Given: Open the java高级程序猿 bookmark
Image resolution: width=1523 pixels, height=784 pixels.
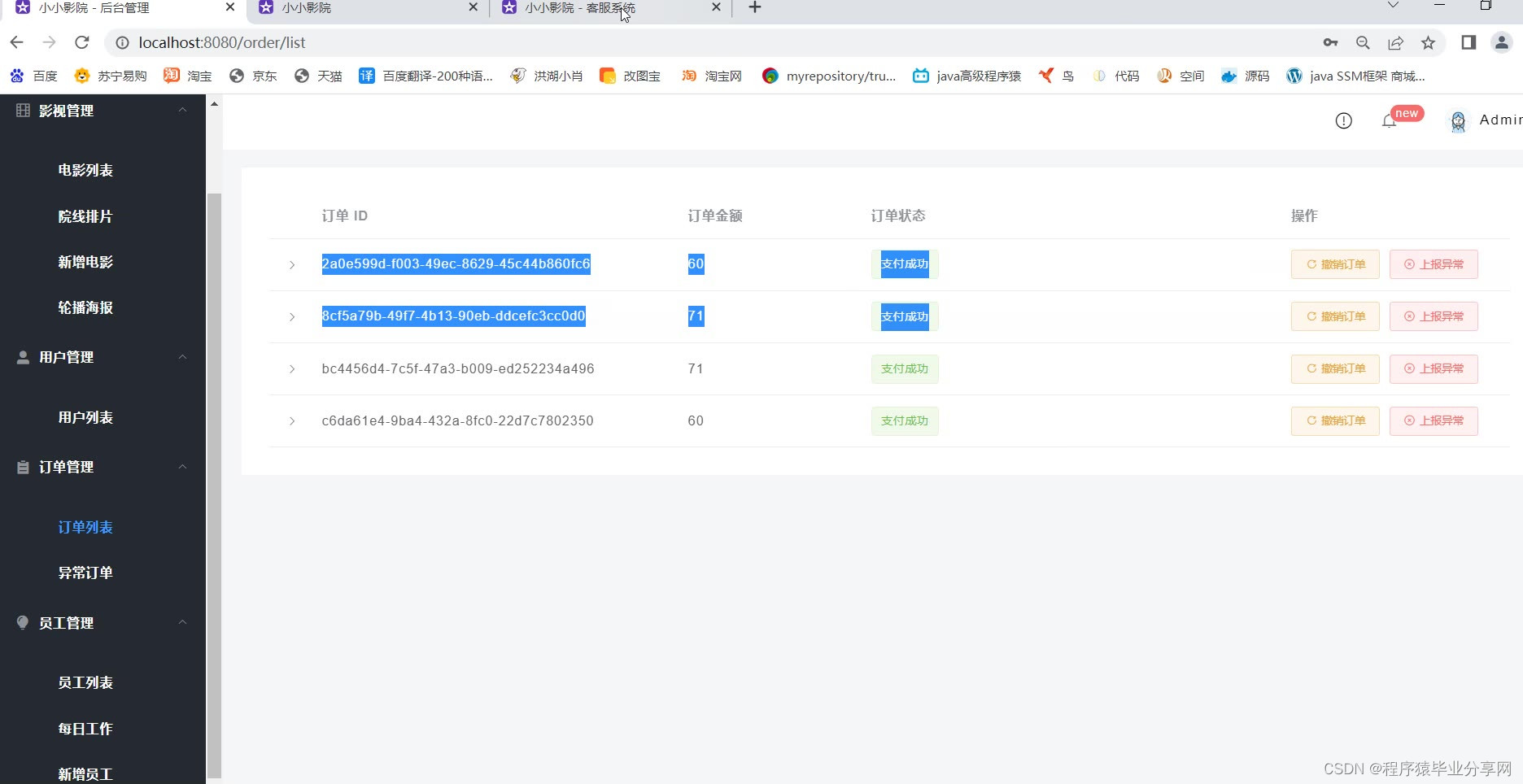Looking at the screenshot, I should (x=967, y=76).
